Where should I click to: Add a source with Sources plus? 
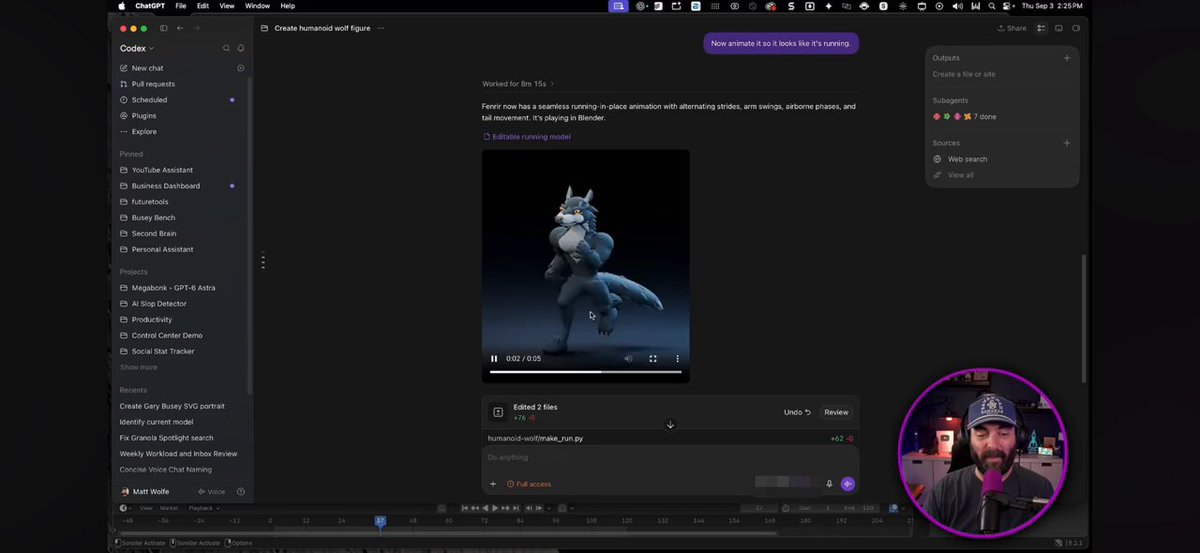(1067, 143)
